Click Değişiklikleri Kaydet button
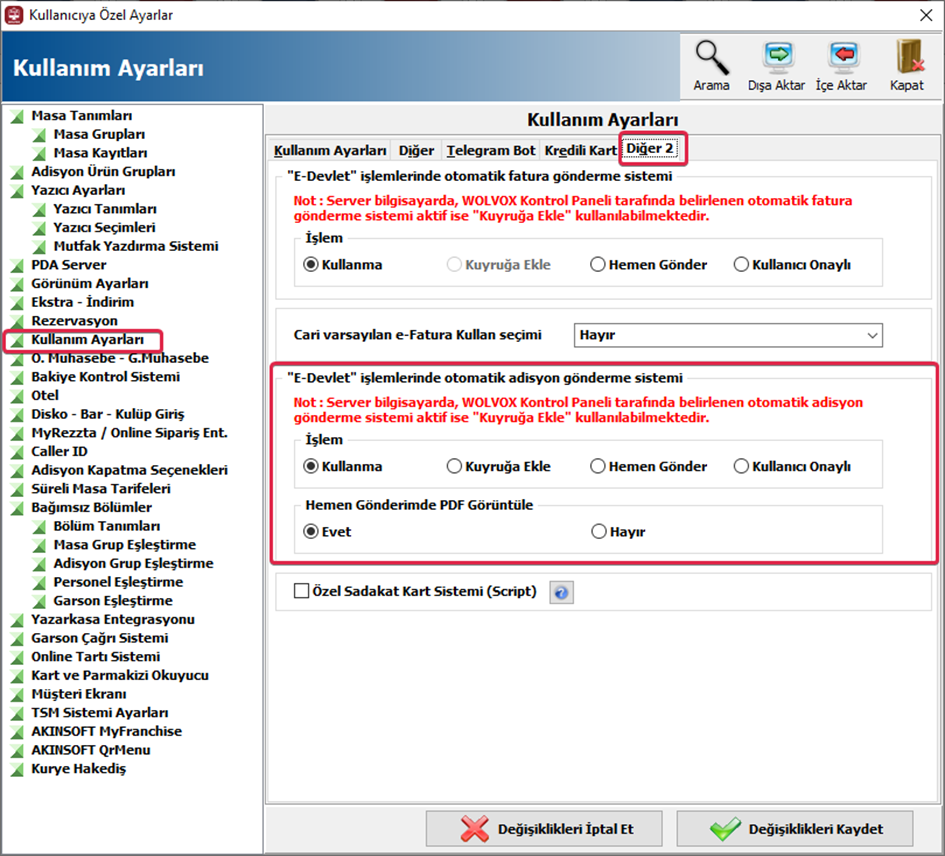Screen dimensions: 945x856 coord(795,829)
